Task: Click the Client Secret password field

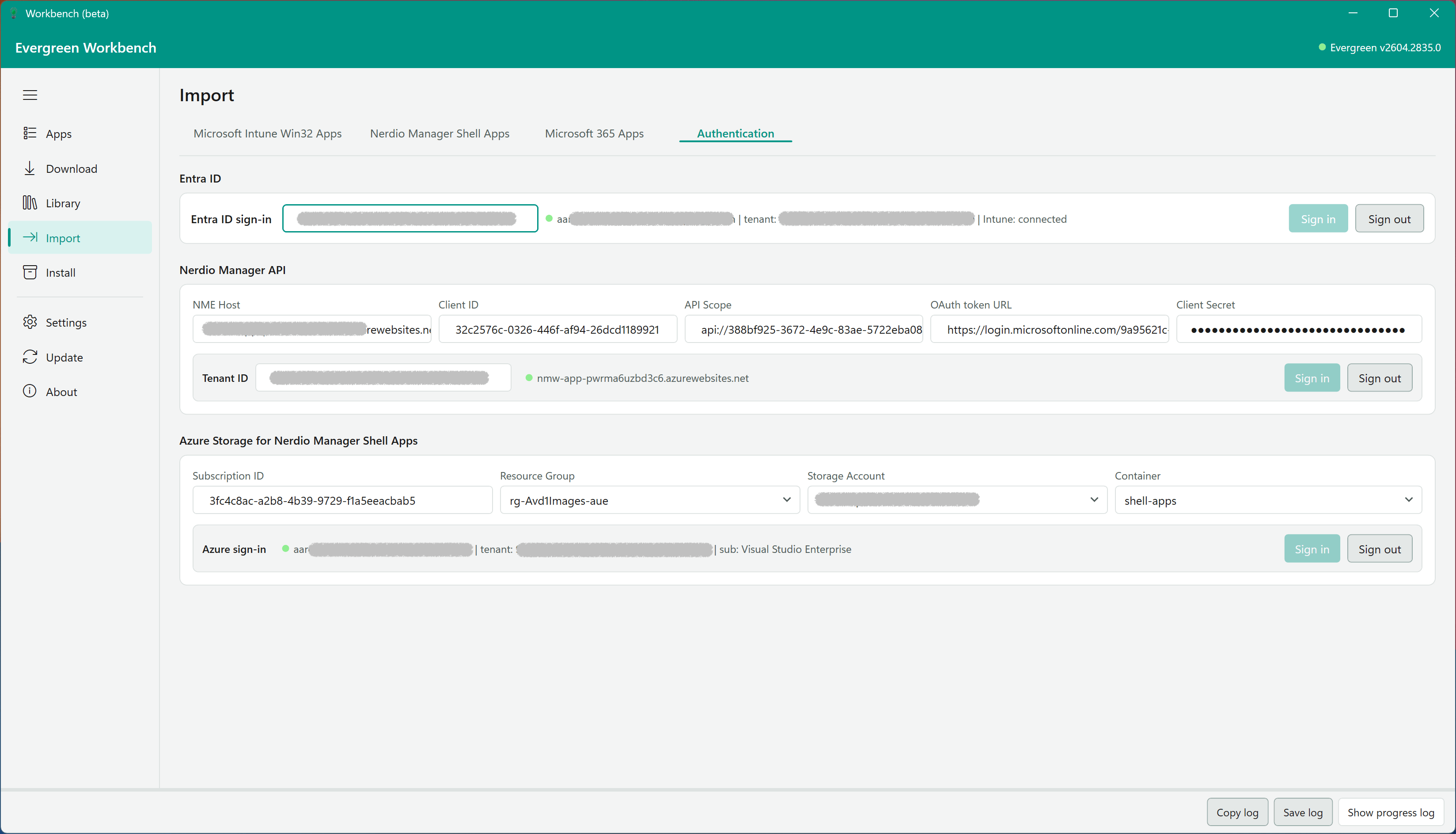Action: coord(1299,329)
